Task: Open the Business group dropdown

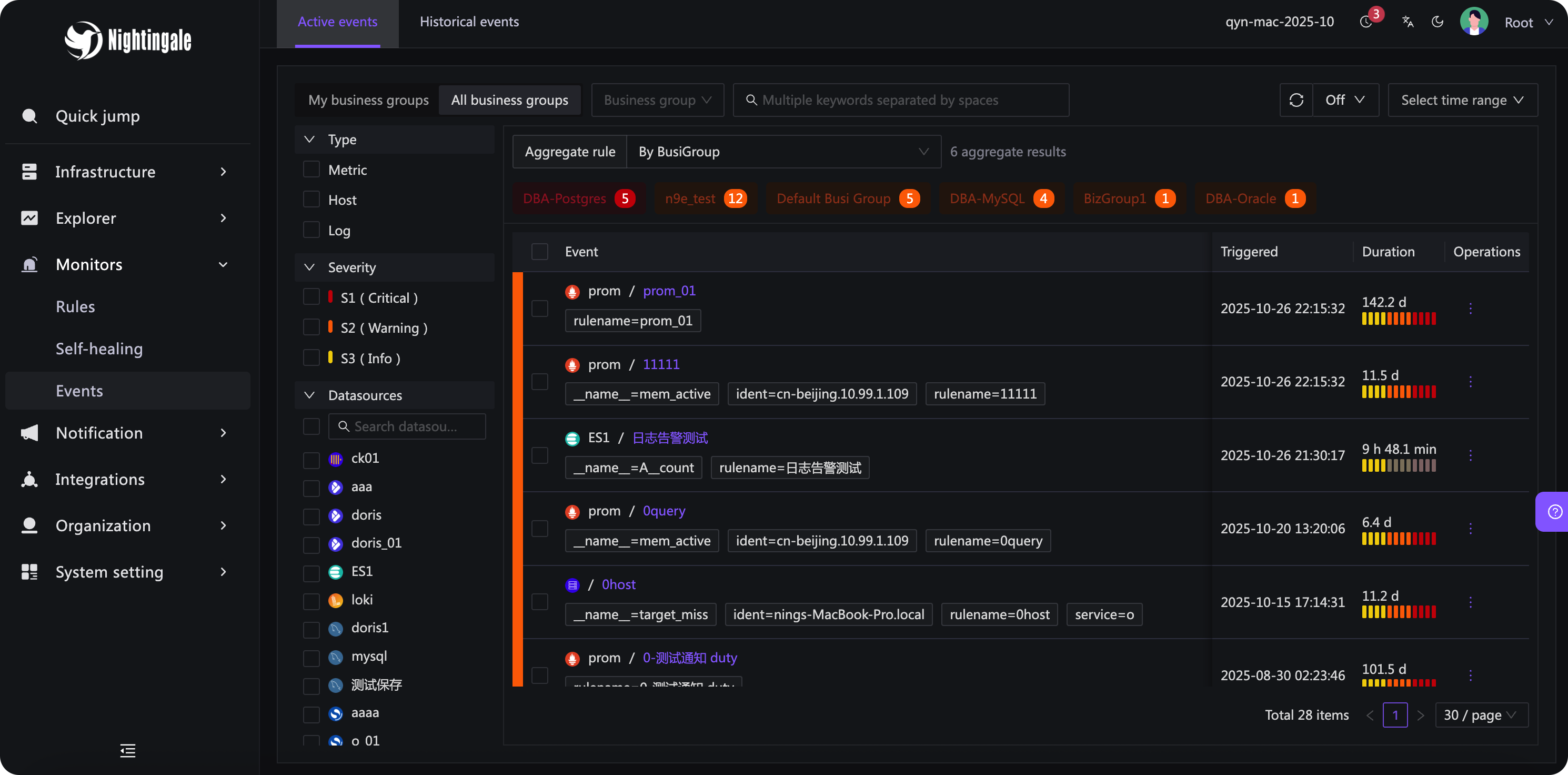Action: pyautogui.click(x=657, y=100)
